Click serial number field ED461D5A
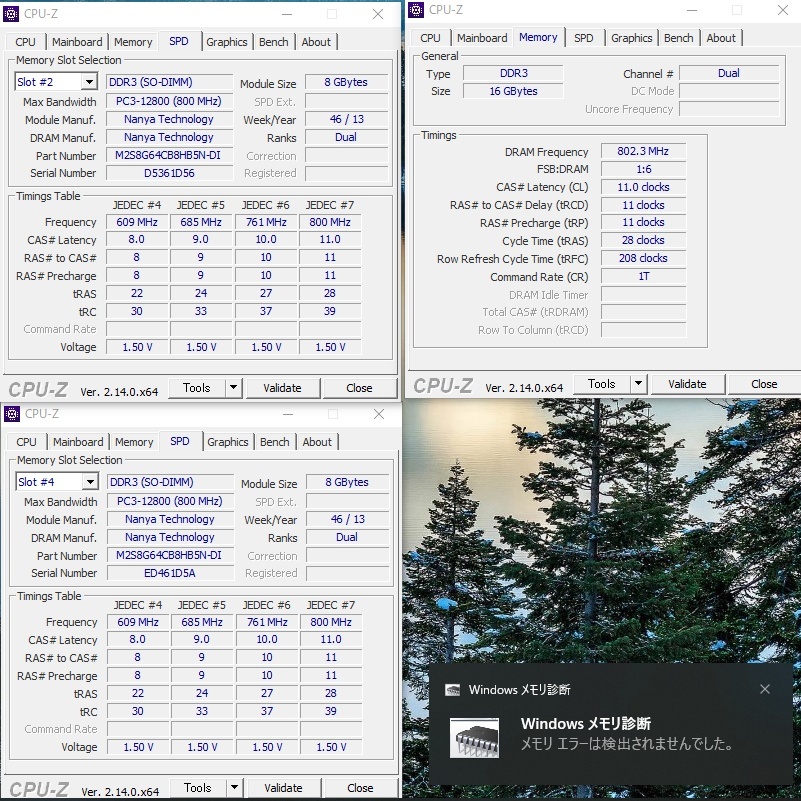This screenshot has width=801, height=801. coord(170,573)
